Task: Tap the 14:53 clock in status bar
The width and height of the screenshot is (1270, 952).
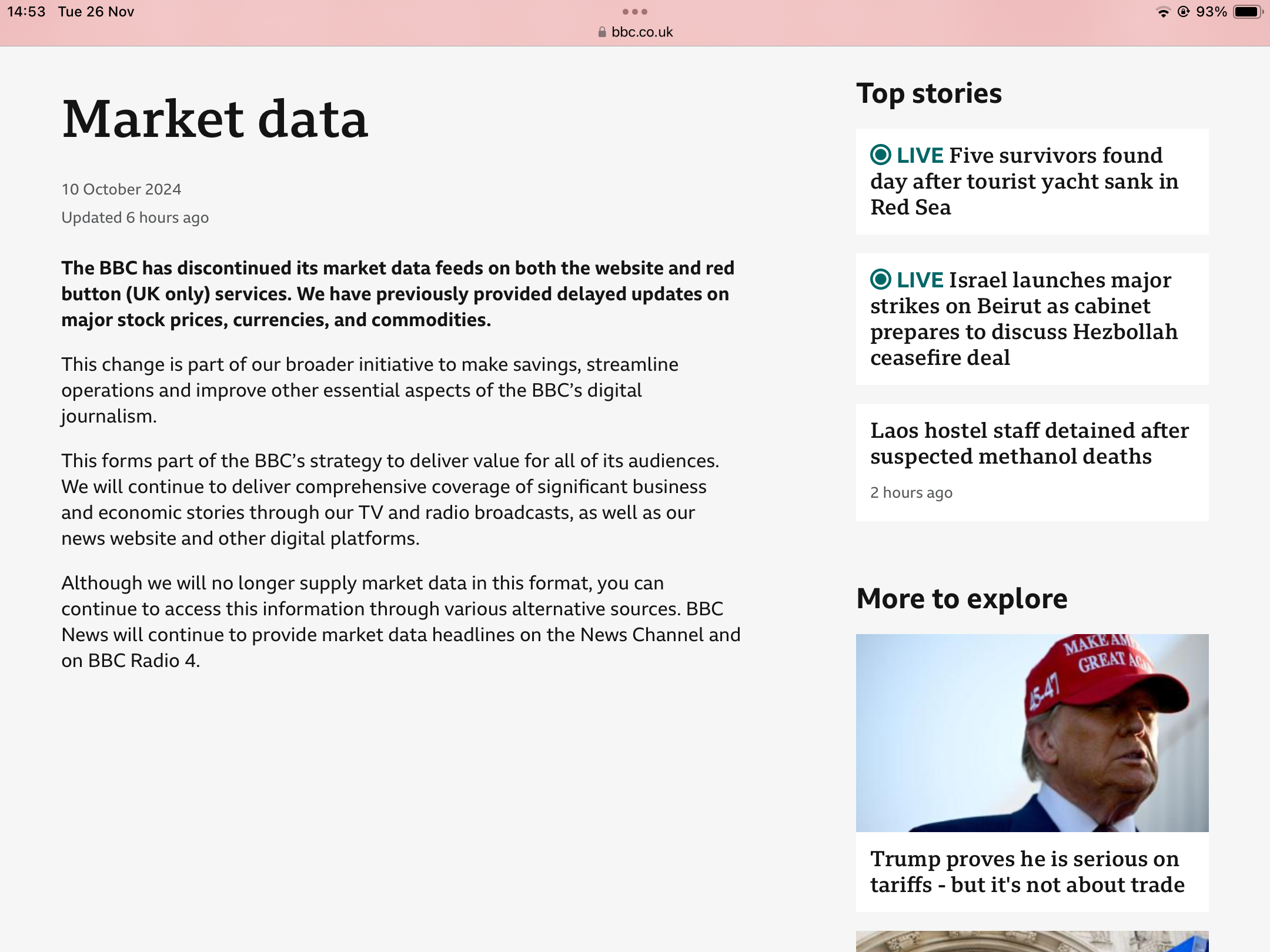Action: [x=26, y=12]
